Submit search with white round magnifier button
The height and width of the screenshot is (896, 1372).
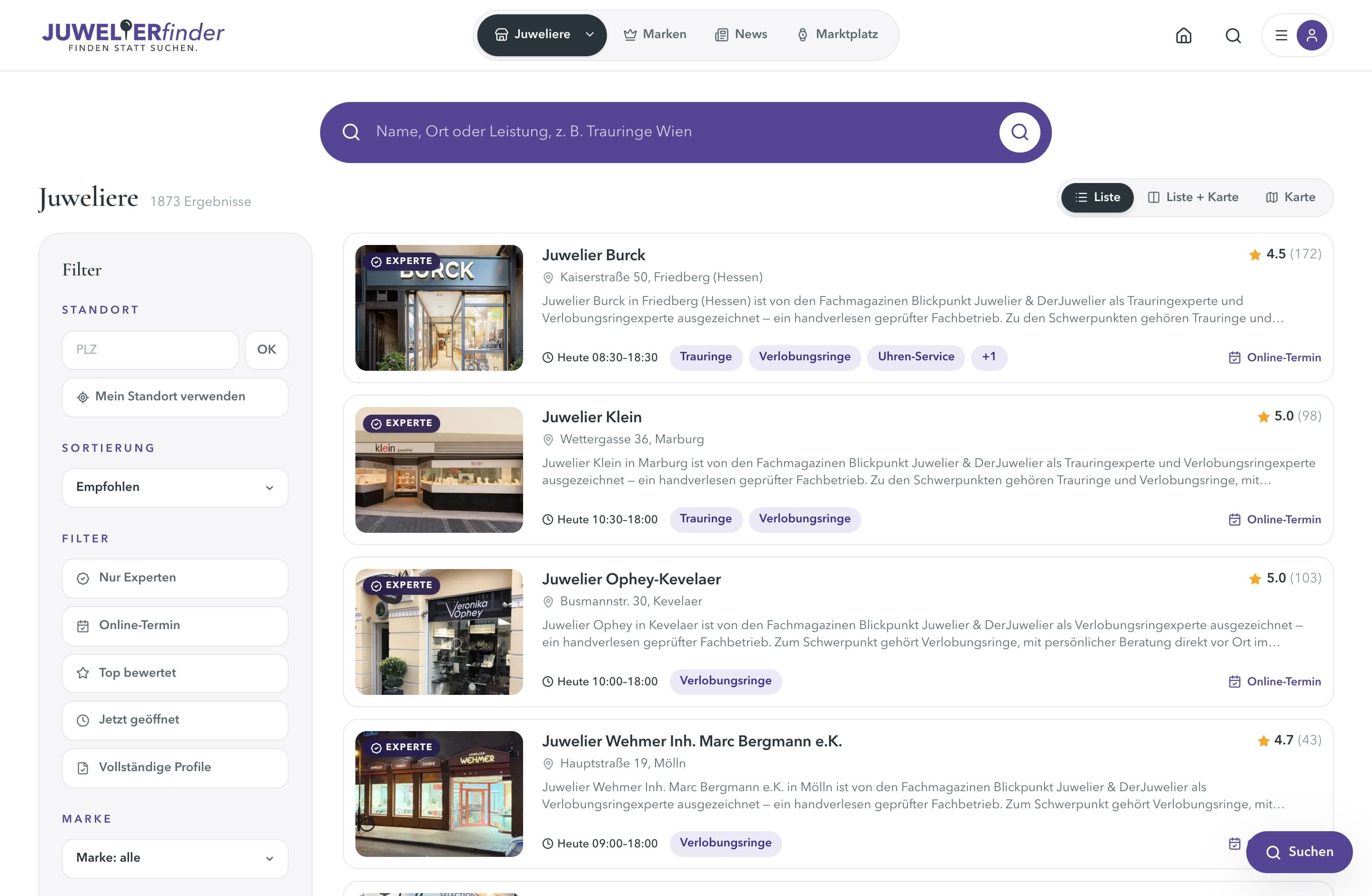[x=1019, y=132]
